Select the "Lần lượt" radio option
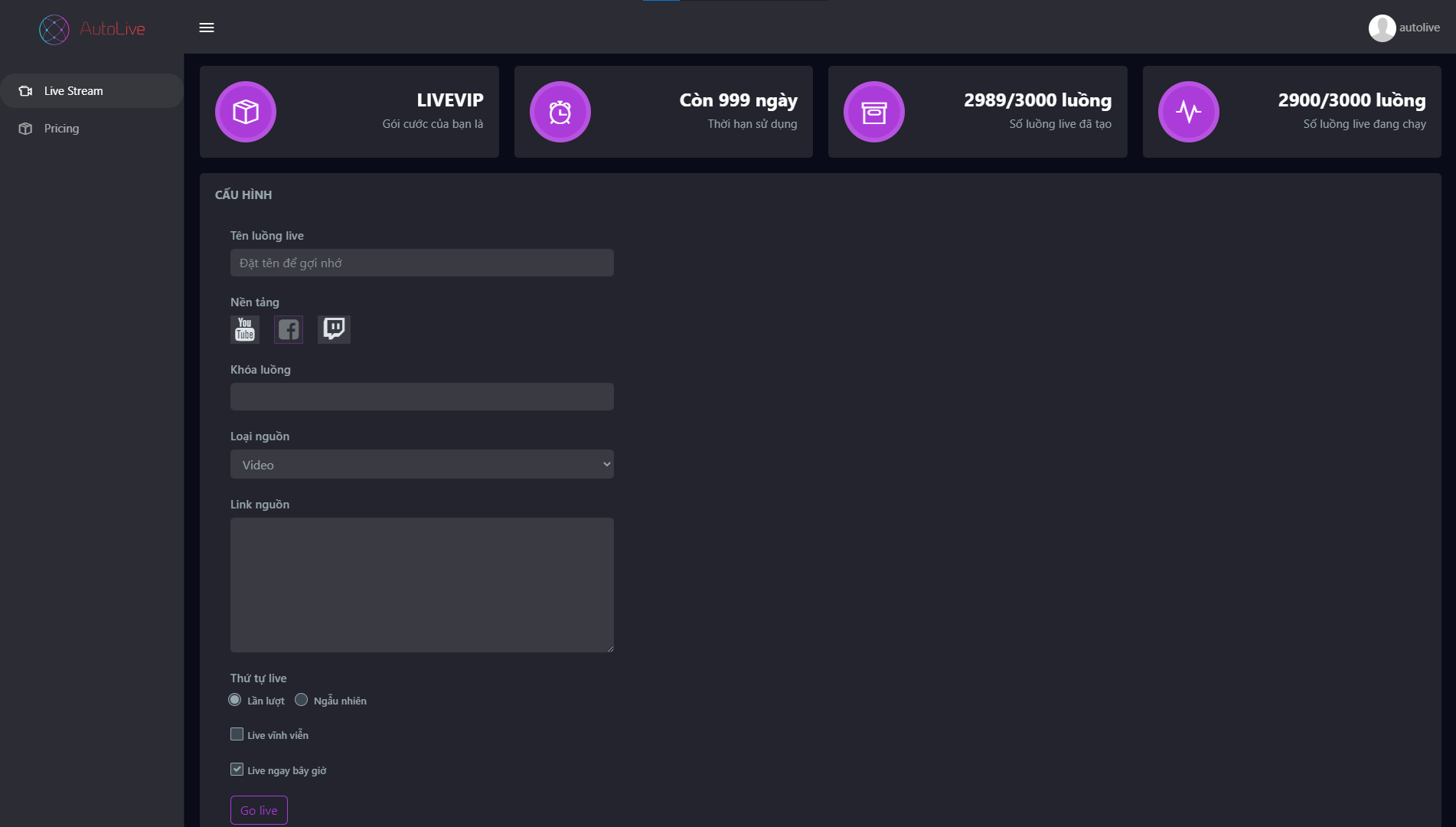Screen dimensions: 1456x827 click(235, 700)
